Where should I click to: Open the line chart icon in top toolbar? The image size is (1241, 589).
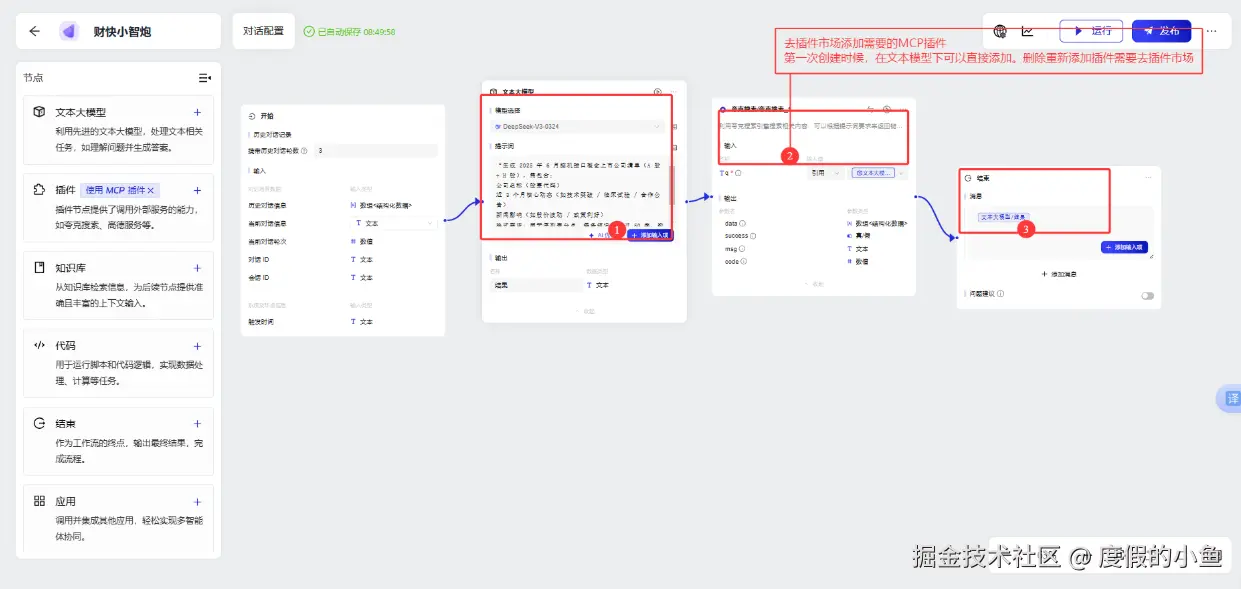click(1028, 31)
